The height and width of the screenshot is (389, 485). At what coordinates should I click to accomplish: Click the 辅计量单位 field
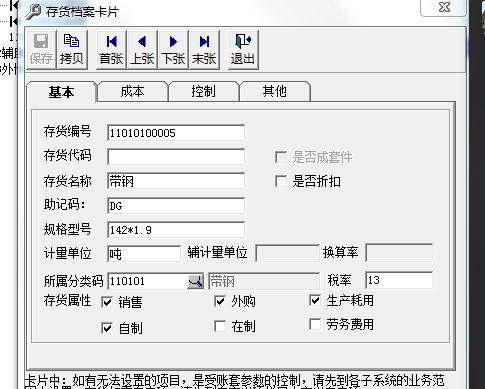pos(288,253)
